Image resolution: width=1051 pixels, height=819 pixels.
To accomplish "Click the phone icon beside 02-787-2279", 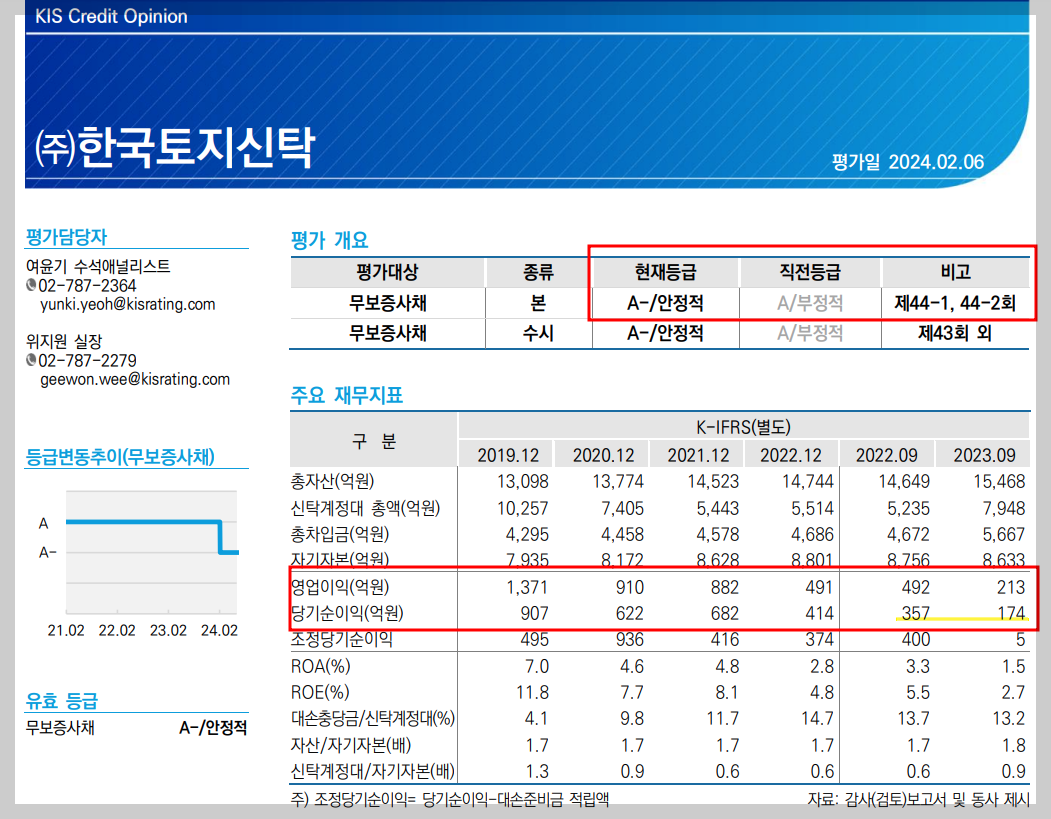I will [31, 360].
